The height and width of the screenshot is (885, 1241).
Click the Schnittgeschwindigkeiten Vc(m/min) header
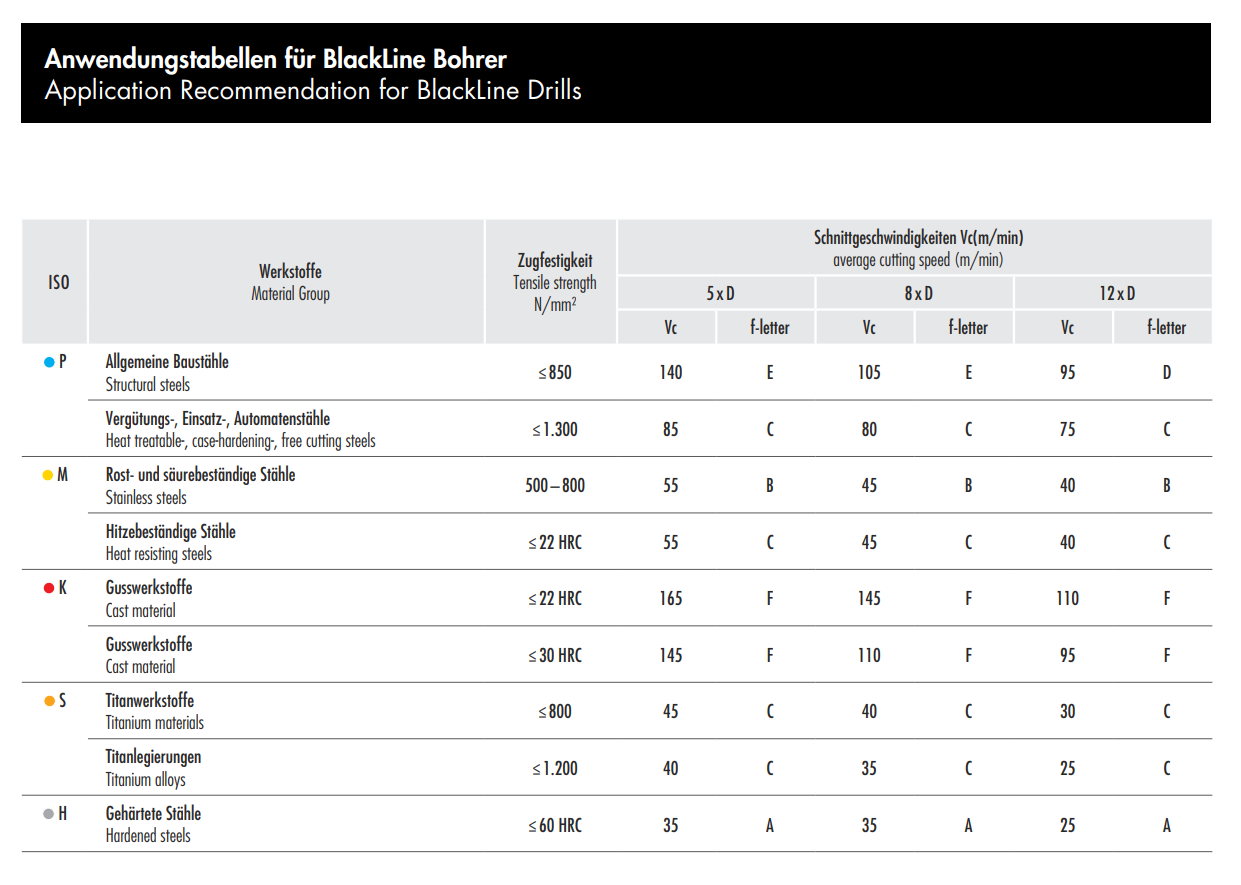tap(918, 238)
